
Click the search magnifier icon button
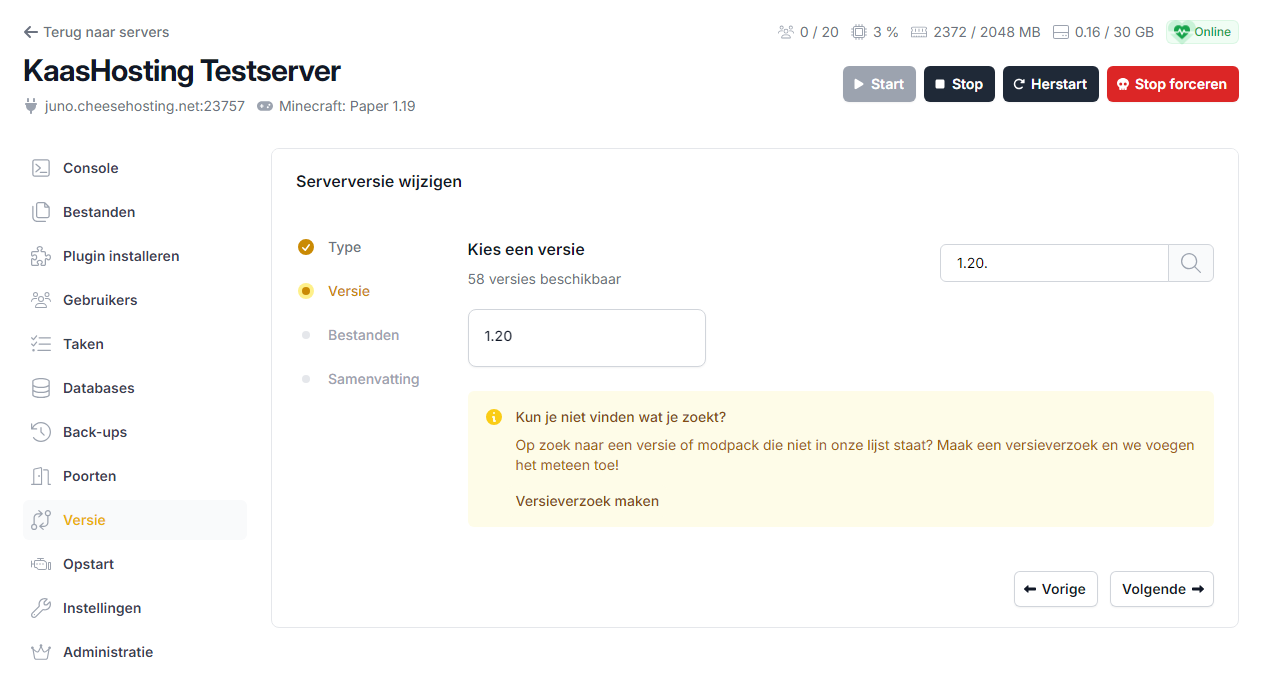tap(1190, 263)
